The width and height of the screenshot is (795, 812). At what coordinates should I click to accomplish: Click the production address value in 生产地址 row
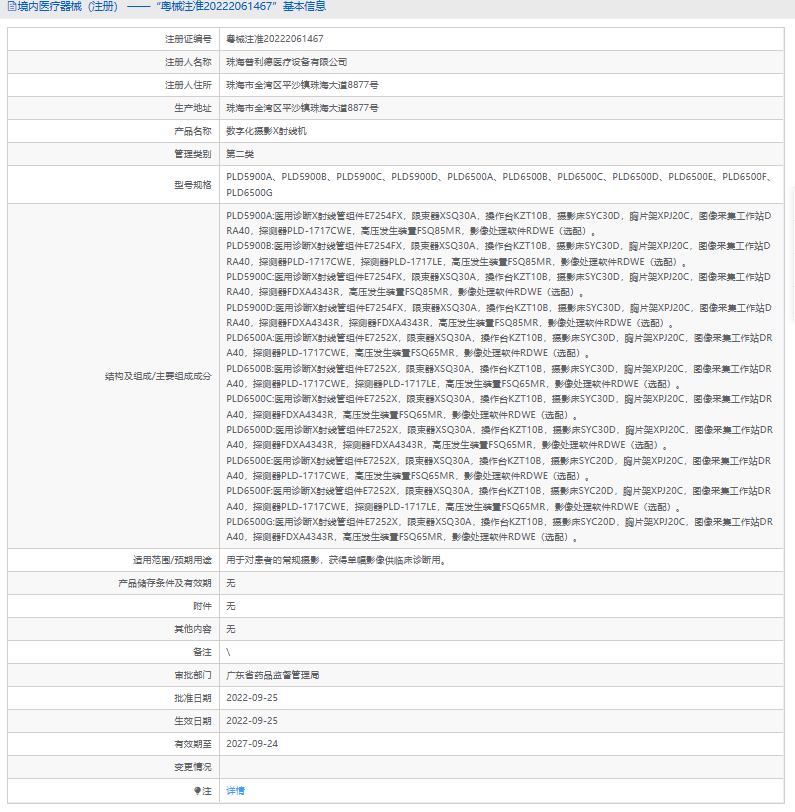tap(302, 108)
